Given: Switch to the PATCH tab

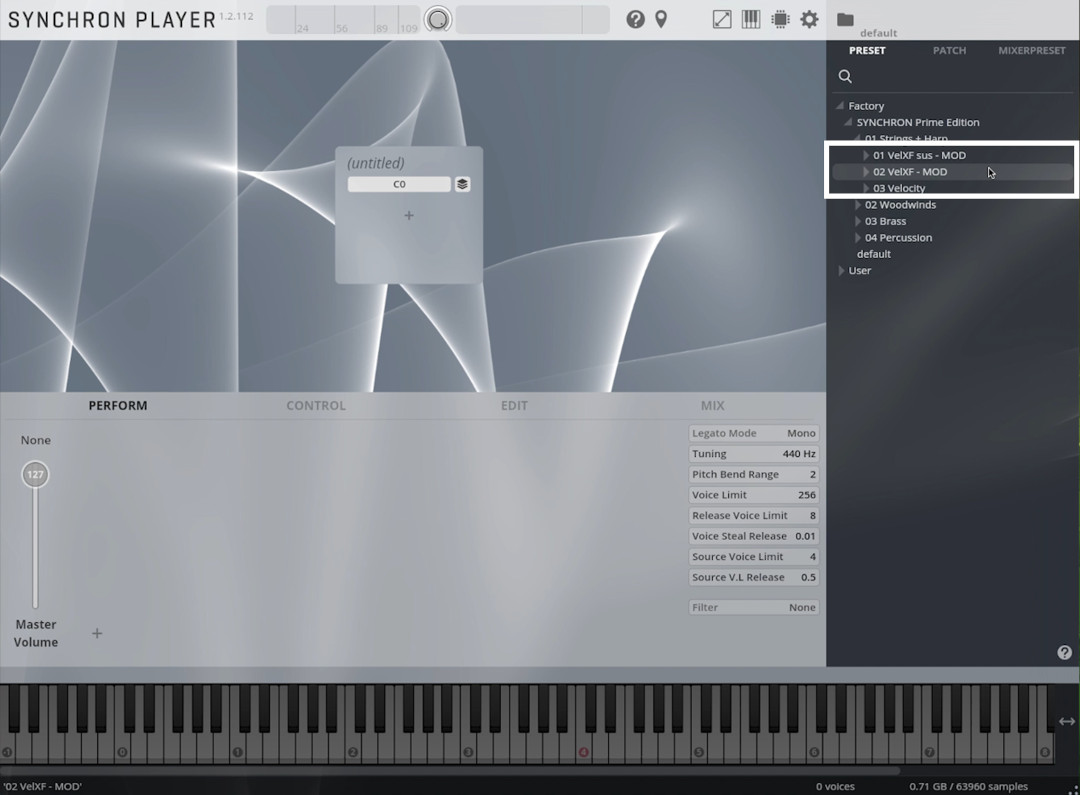Looking at the screenshot, I should click(949, 50).
